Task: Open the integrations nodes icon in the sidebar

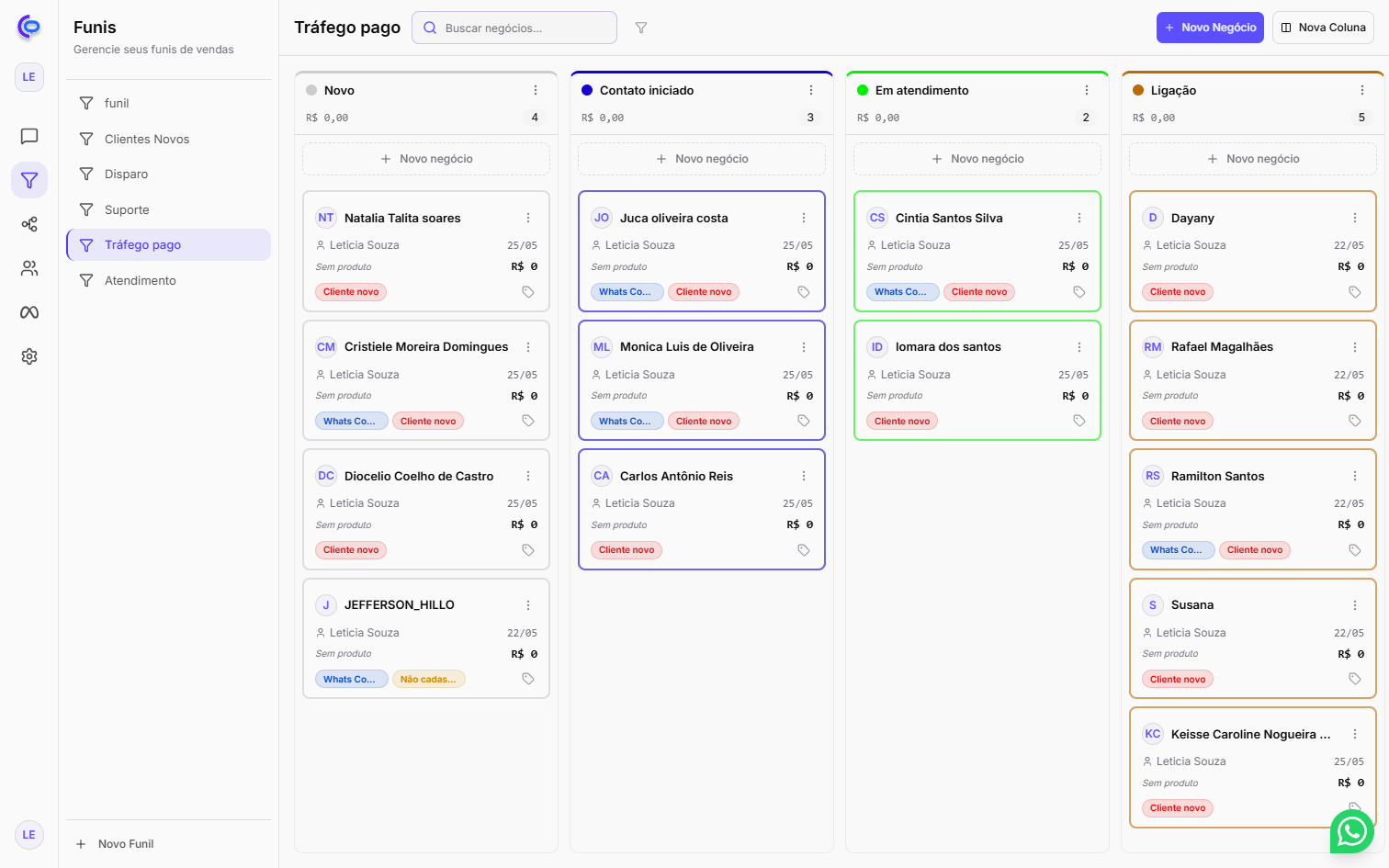Action: (29, 224)
